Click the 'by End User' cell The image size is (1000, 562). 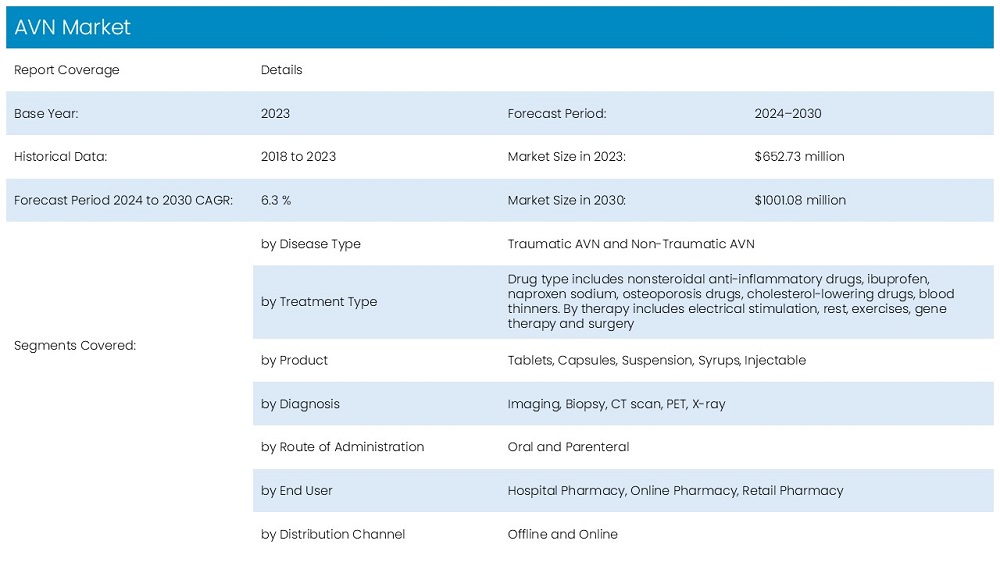tap(297, 491)
